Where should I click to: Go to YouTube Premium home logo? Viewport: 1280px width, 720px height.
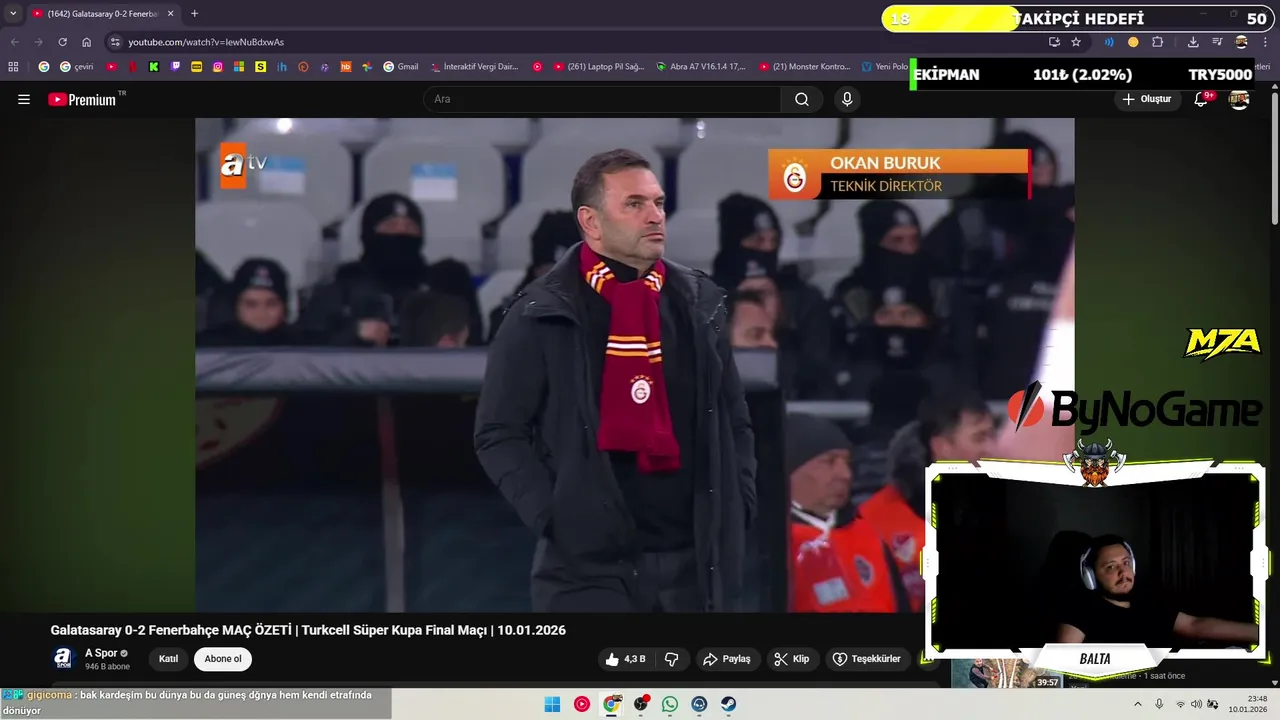click(84, 99)
